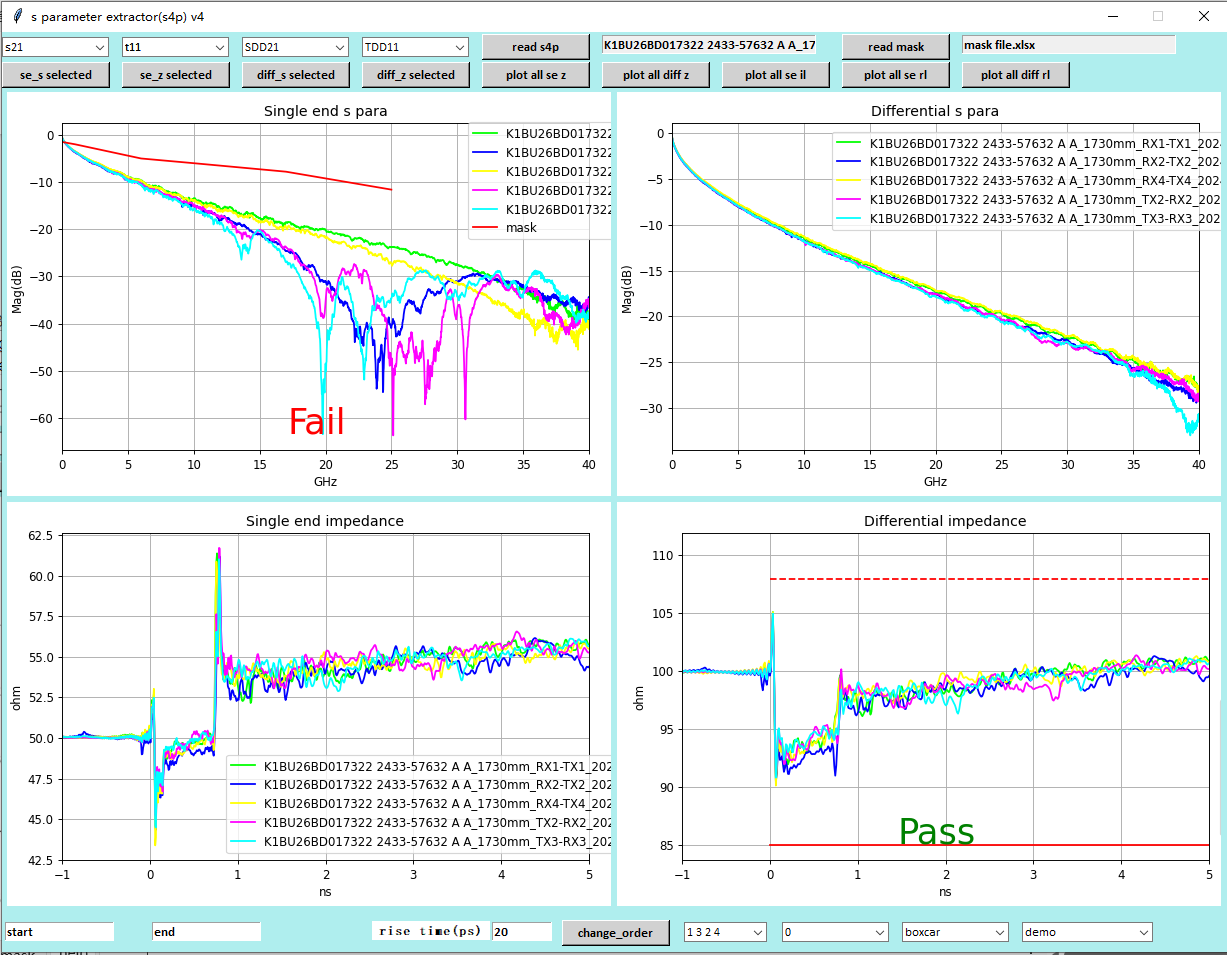Click diff_s selected button

point(296,75)
